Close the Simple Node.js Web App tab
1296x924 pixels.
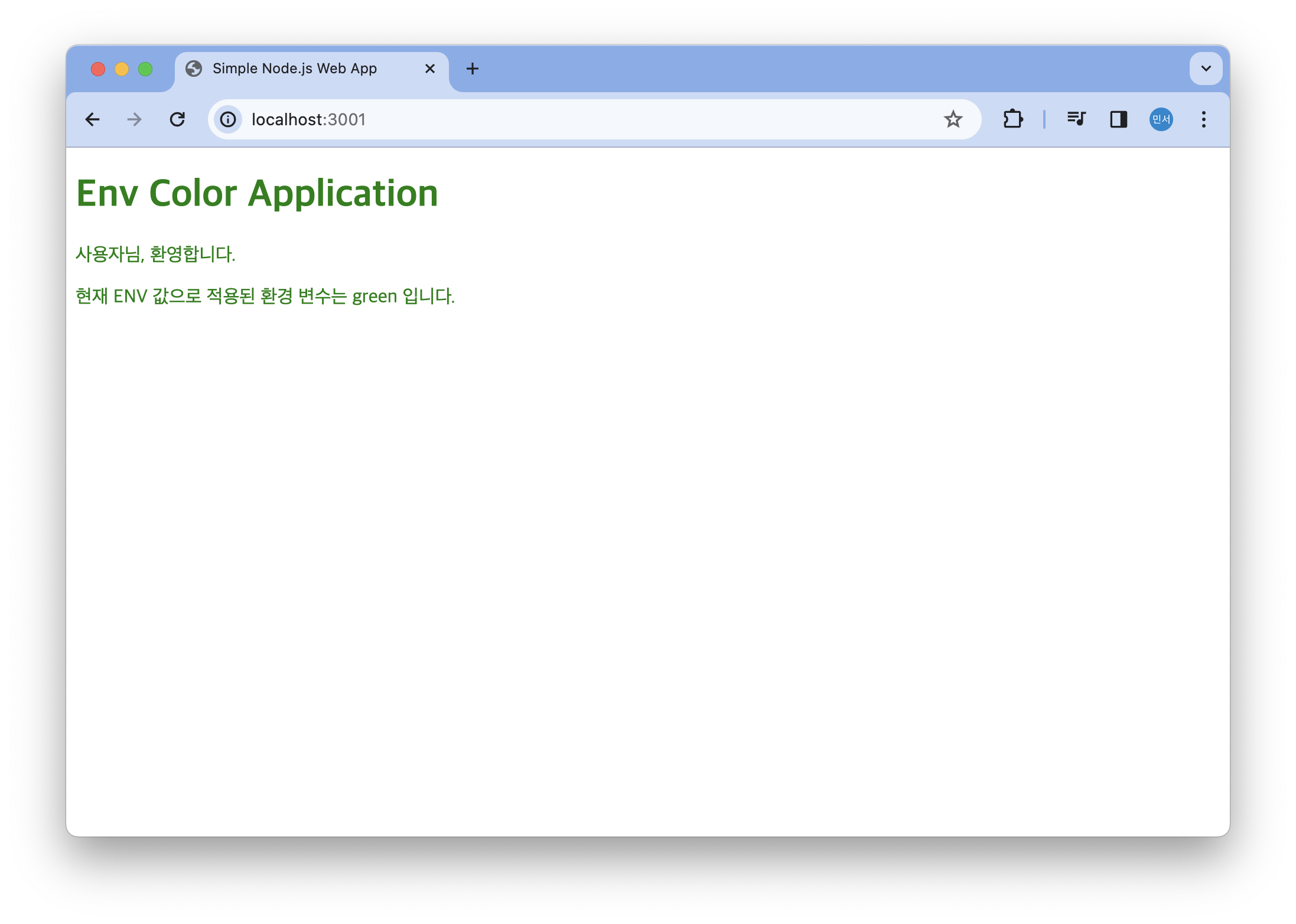point(430,69)
